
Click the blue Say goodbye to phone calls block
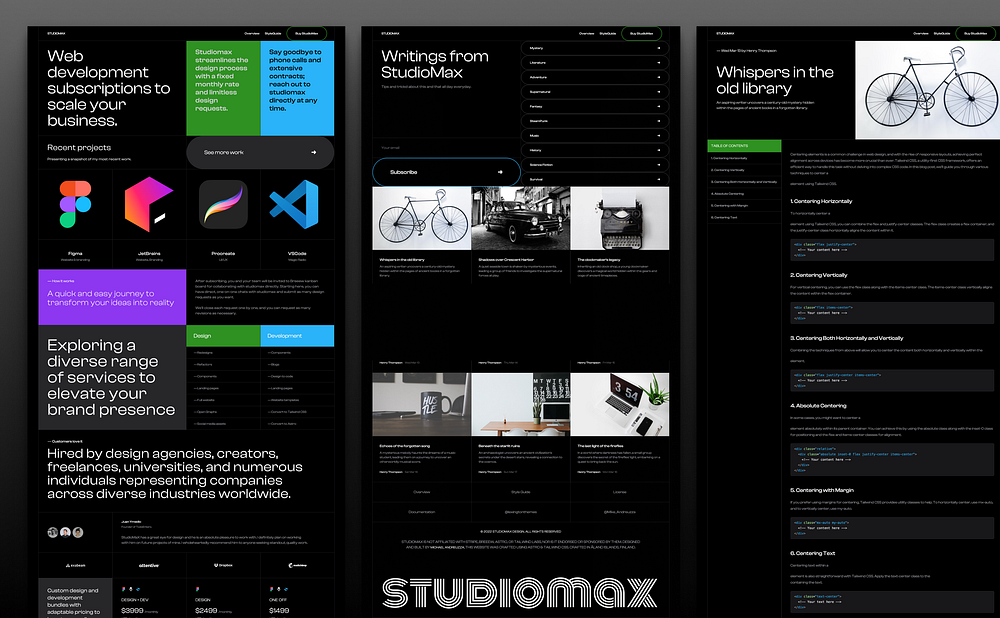pyautogui.click(x=297, y=88)
